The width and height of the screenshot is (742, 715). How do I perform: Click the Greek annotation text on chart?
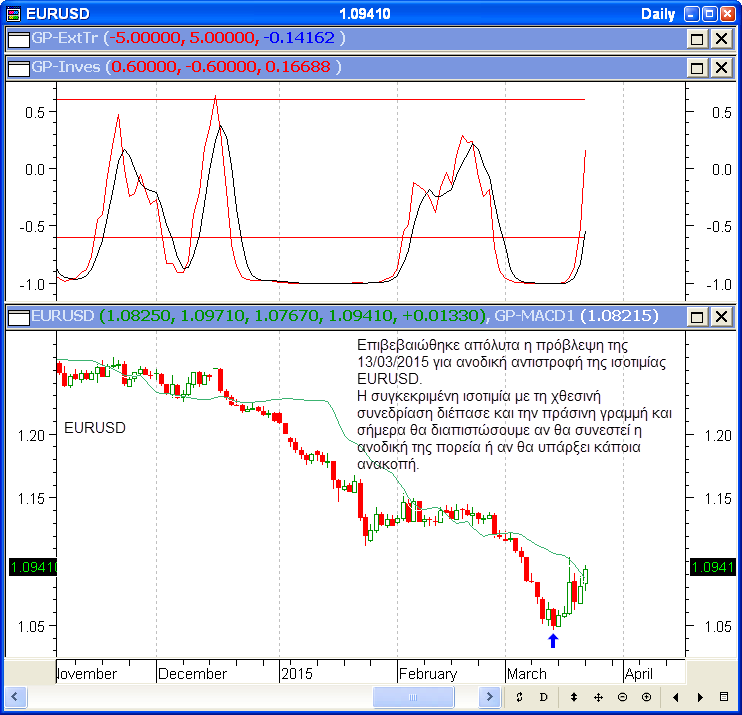coord(514,404)
